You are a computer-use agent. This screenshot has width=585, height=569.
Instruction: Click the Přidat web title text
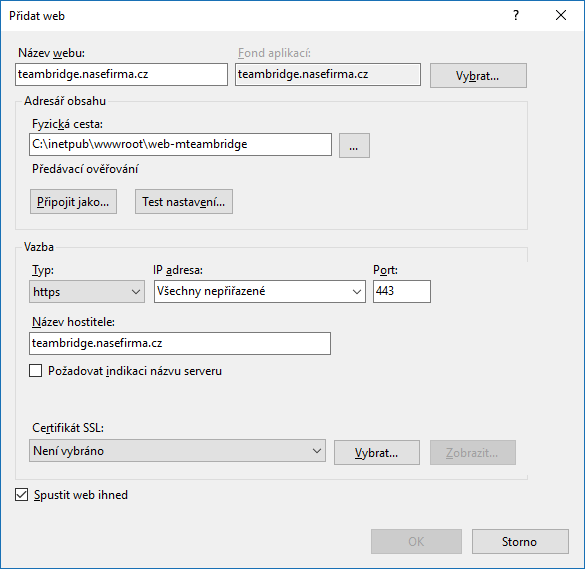click(37, 16)
